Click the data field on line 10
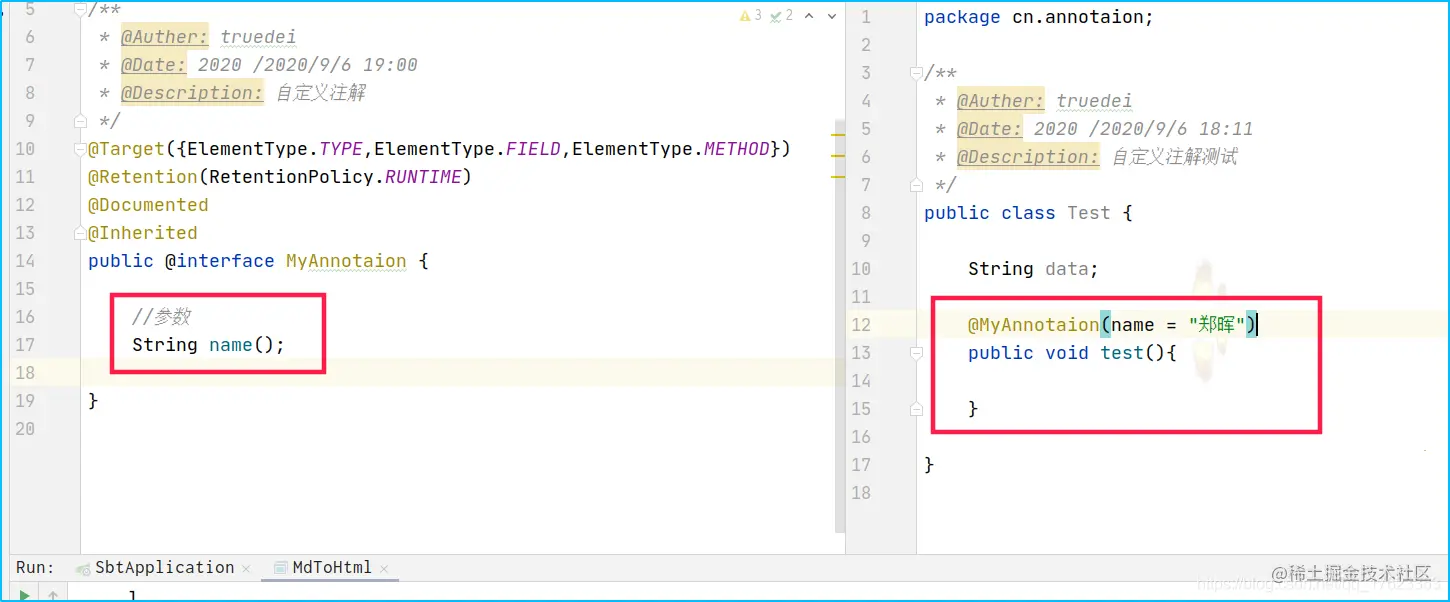This screenshot has height=602, width=1450. 1067,269
